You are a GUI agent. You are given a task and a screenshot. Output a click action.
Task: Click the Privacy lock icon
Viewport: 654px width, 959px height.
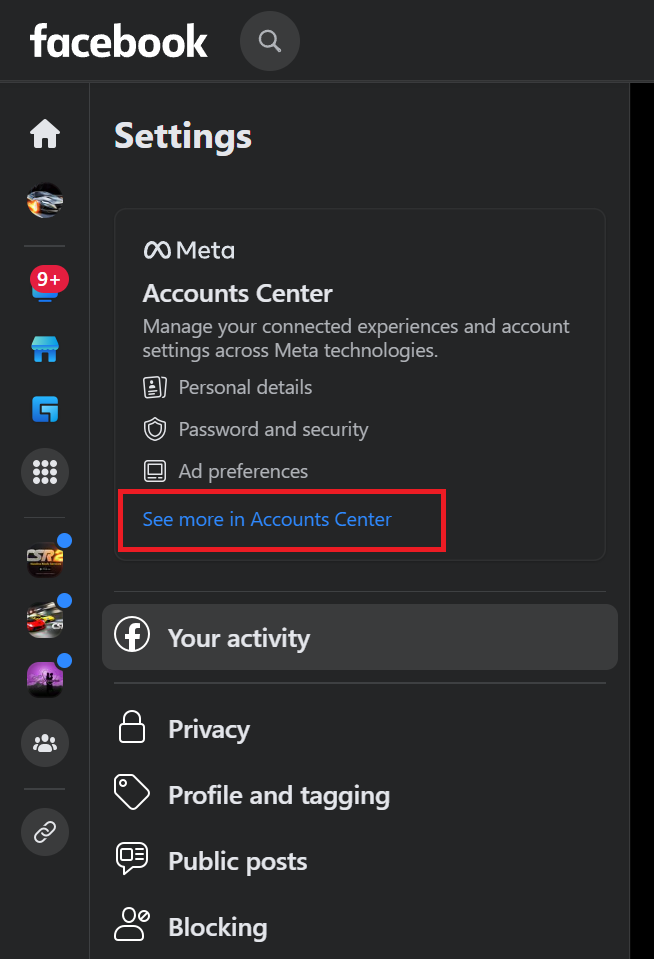pos(132,727)
